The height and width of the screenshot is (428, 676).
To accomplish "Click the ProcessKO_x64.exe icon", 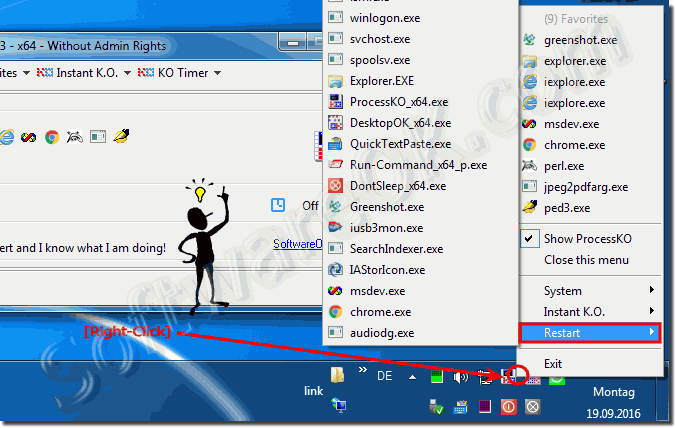I will 335,102.
